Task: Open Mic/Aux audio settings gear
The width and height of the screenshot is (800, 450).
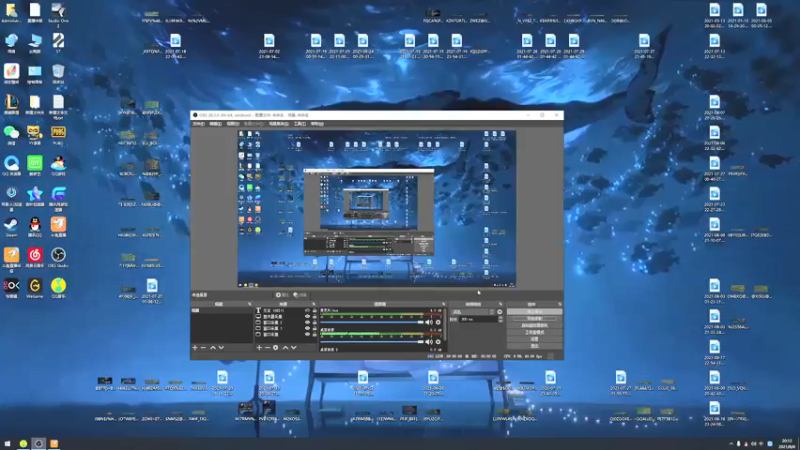Action: [x=438, y=322]
